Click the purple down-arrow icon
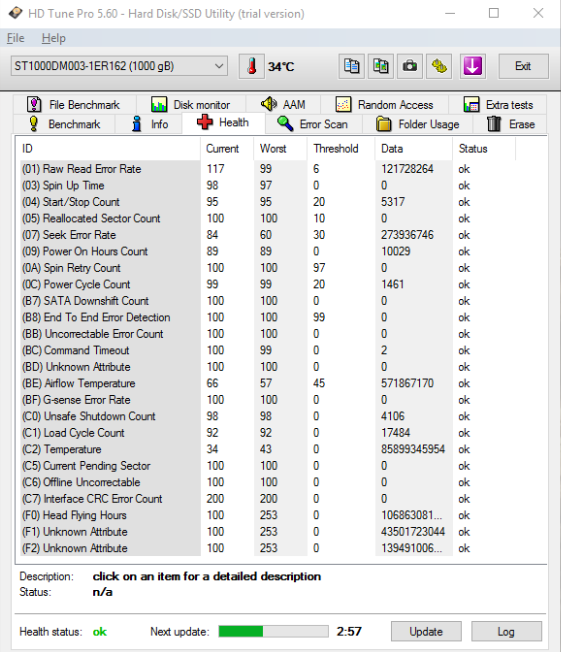 473,67
